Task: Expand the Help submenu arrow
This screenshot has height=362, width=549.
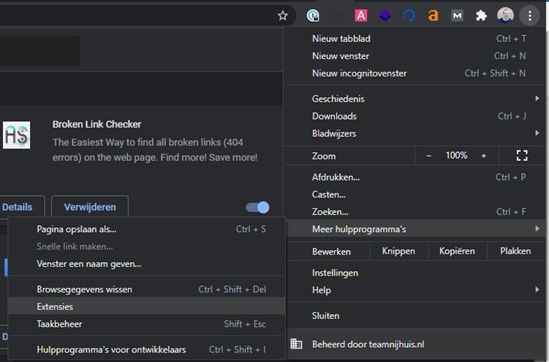Action: [x=537, y=290]
